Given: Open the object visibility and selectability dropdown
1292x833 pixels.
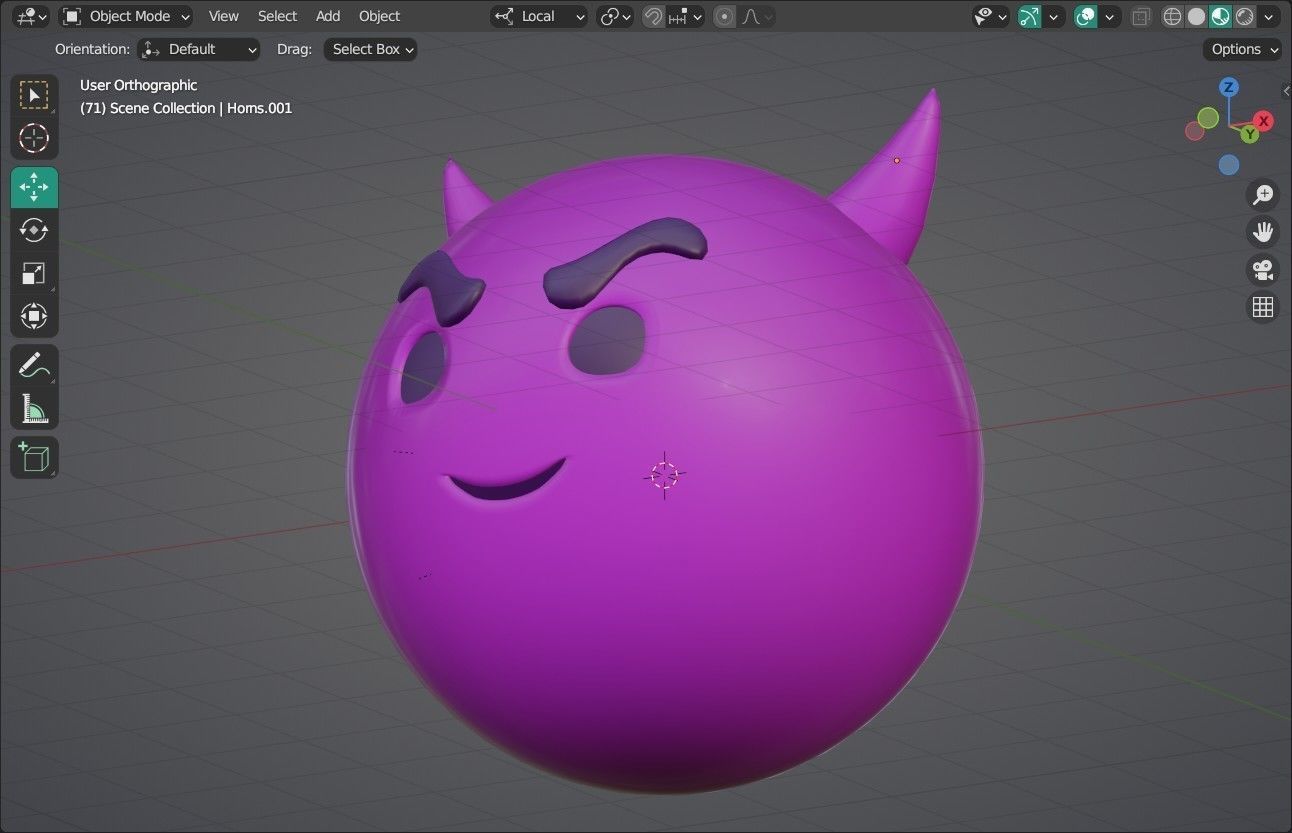Looking at the screenshot, I should [991, 16].
